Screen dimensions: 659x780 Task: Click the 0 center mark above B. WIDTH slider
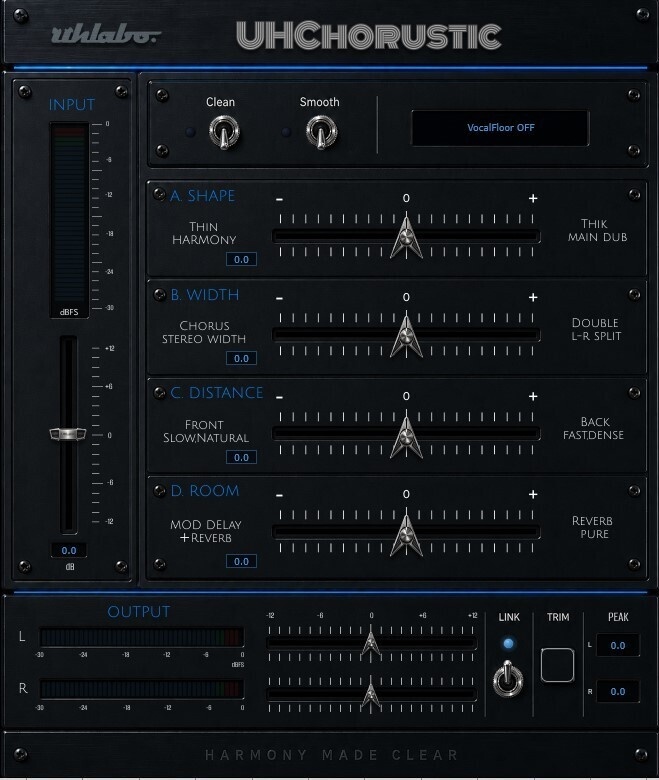pyautogui.click(x=406, y=297)
